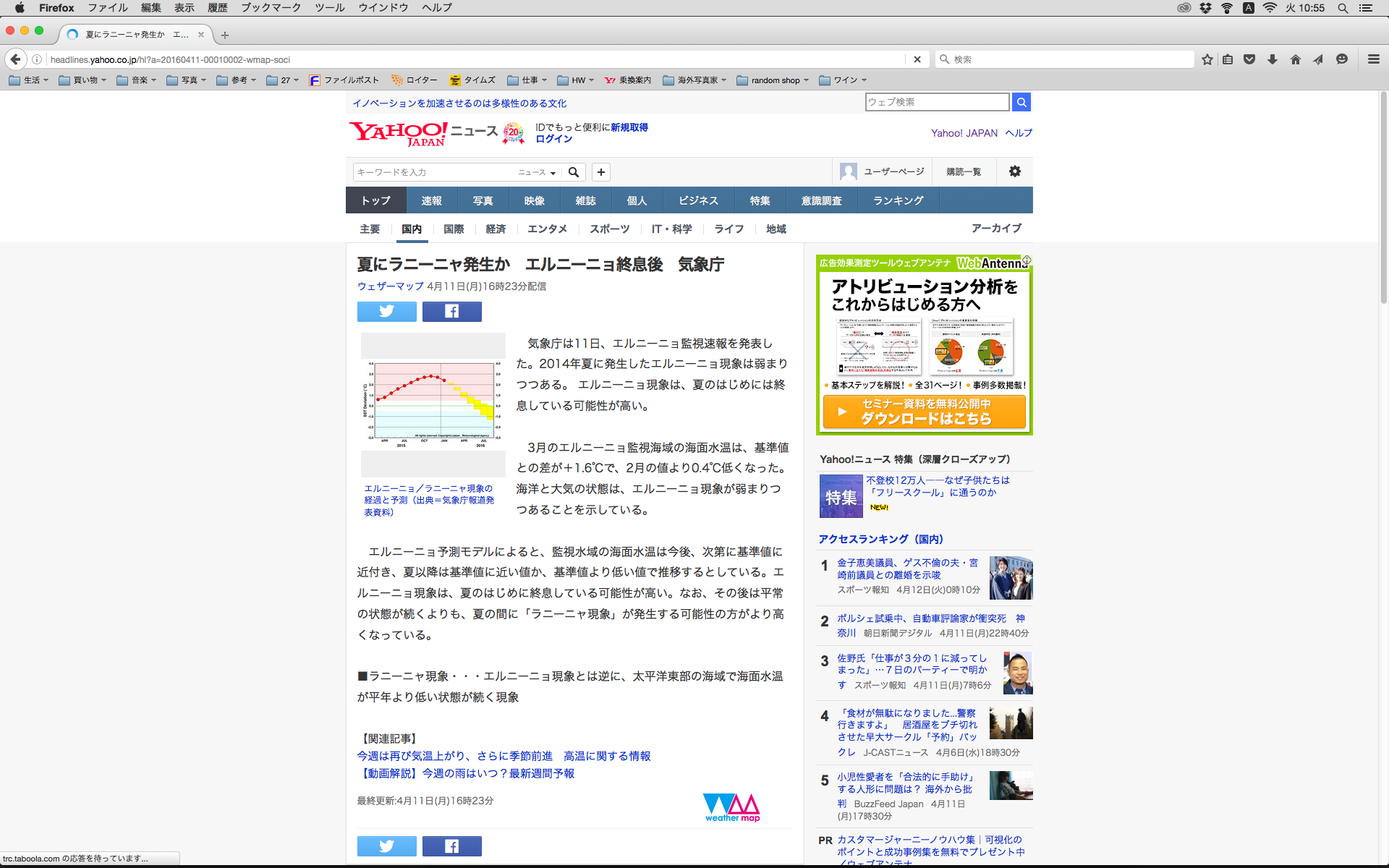Click the Firefox home icon

click(1295, 59)
